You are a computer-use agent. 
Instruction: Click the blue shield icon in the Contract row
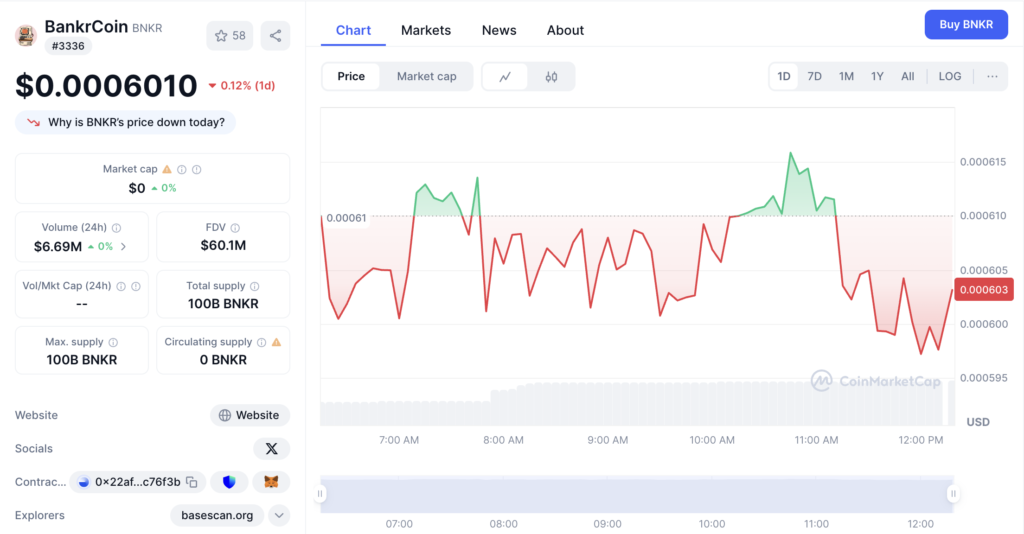click(x=229, y=482)
